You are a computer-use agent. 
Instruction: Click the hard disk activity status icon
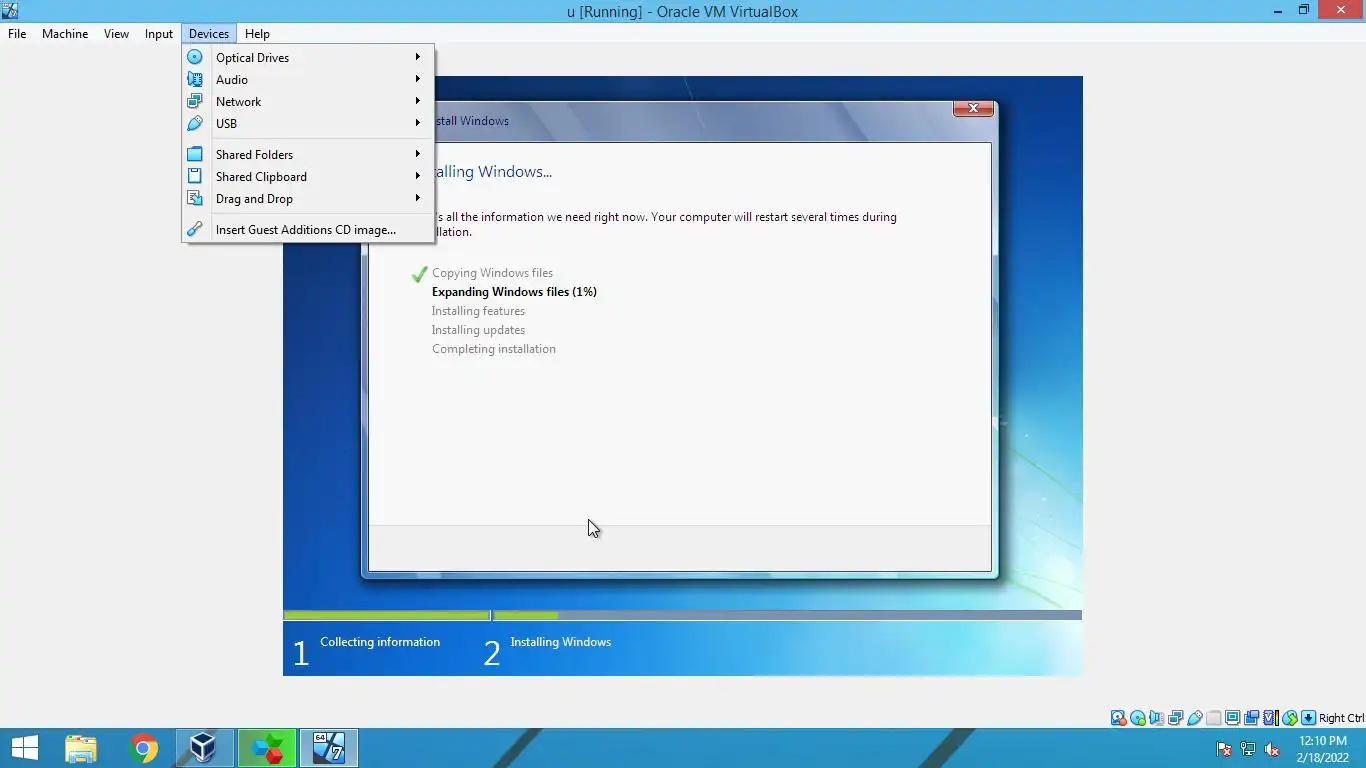tap(1118, 718)
